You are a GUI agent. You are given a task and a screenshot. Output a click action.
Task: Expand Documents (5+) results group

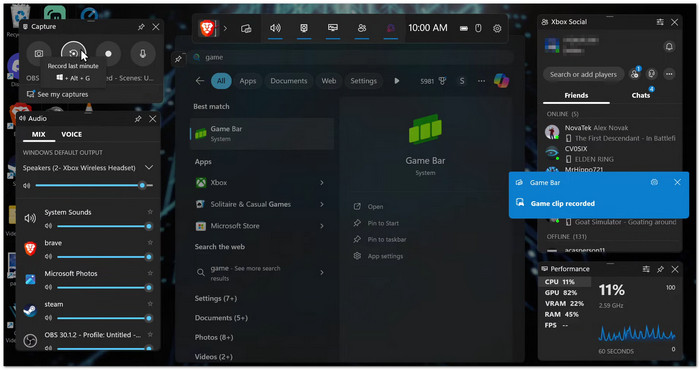point(221,318)
